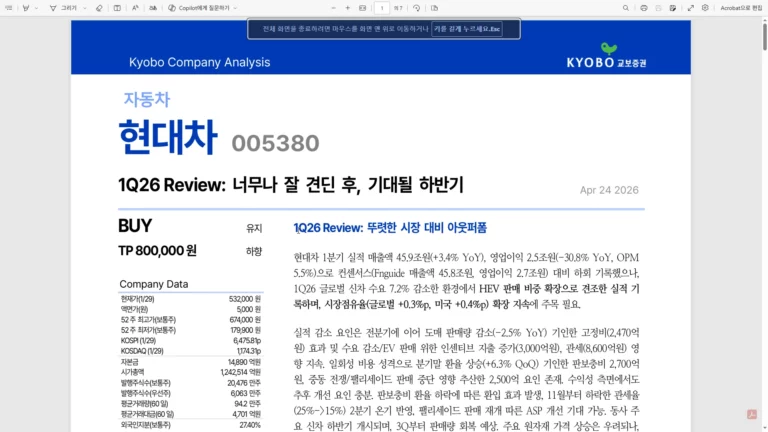This screenshot has width=768, height=432.
Task: Click 'Kyobo Company Analysis' header text
Action: click(x=199, y=62)
